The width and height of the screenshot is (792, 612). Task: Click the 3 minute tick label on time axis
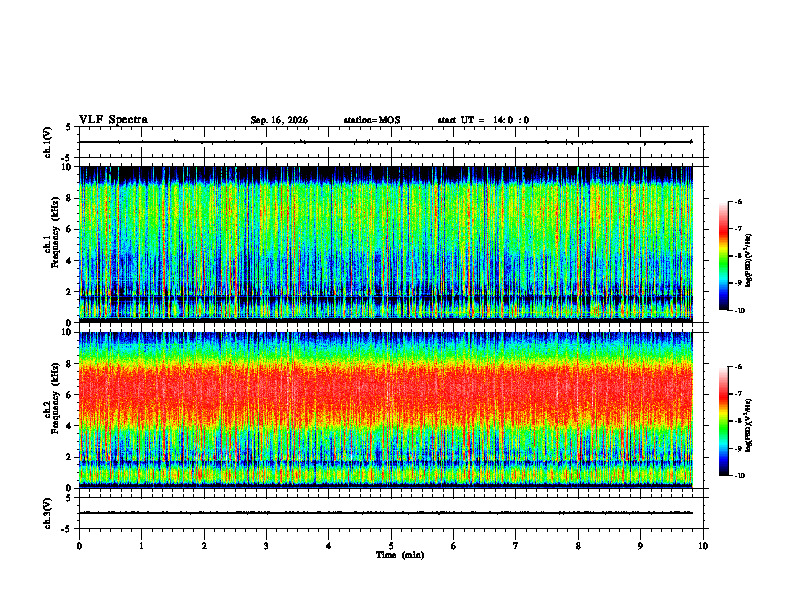coord(266,546)
